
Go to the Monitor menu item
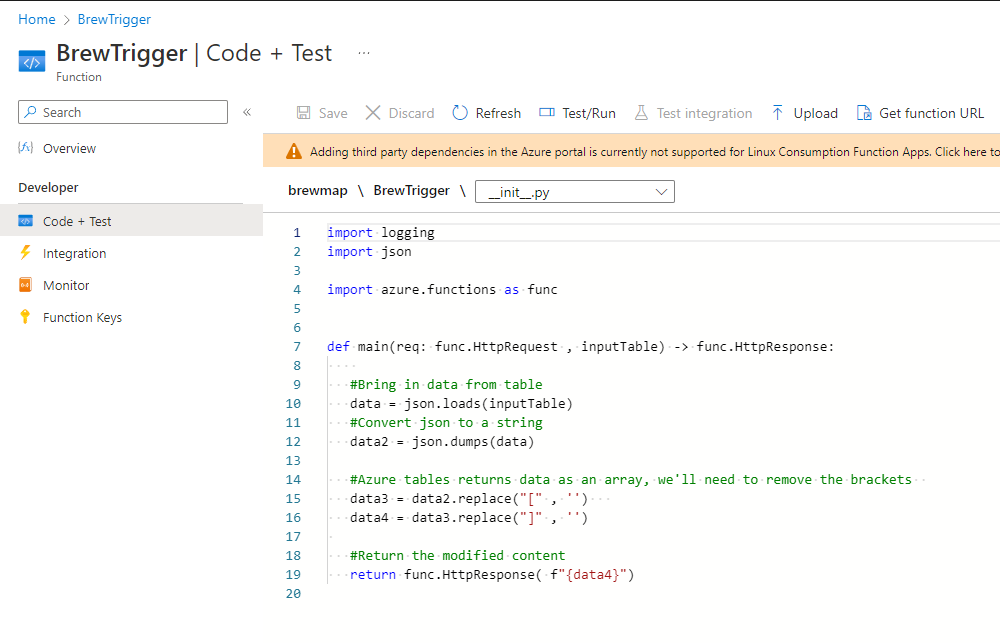pyautogui.click(x=66, y=285)
